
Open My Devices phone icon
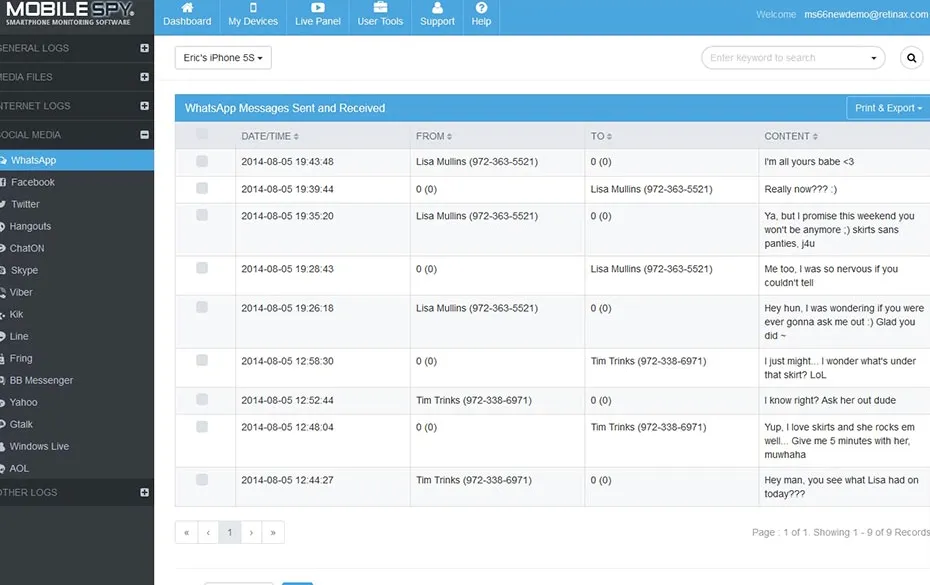click(253, 8)
